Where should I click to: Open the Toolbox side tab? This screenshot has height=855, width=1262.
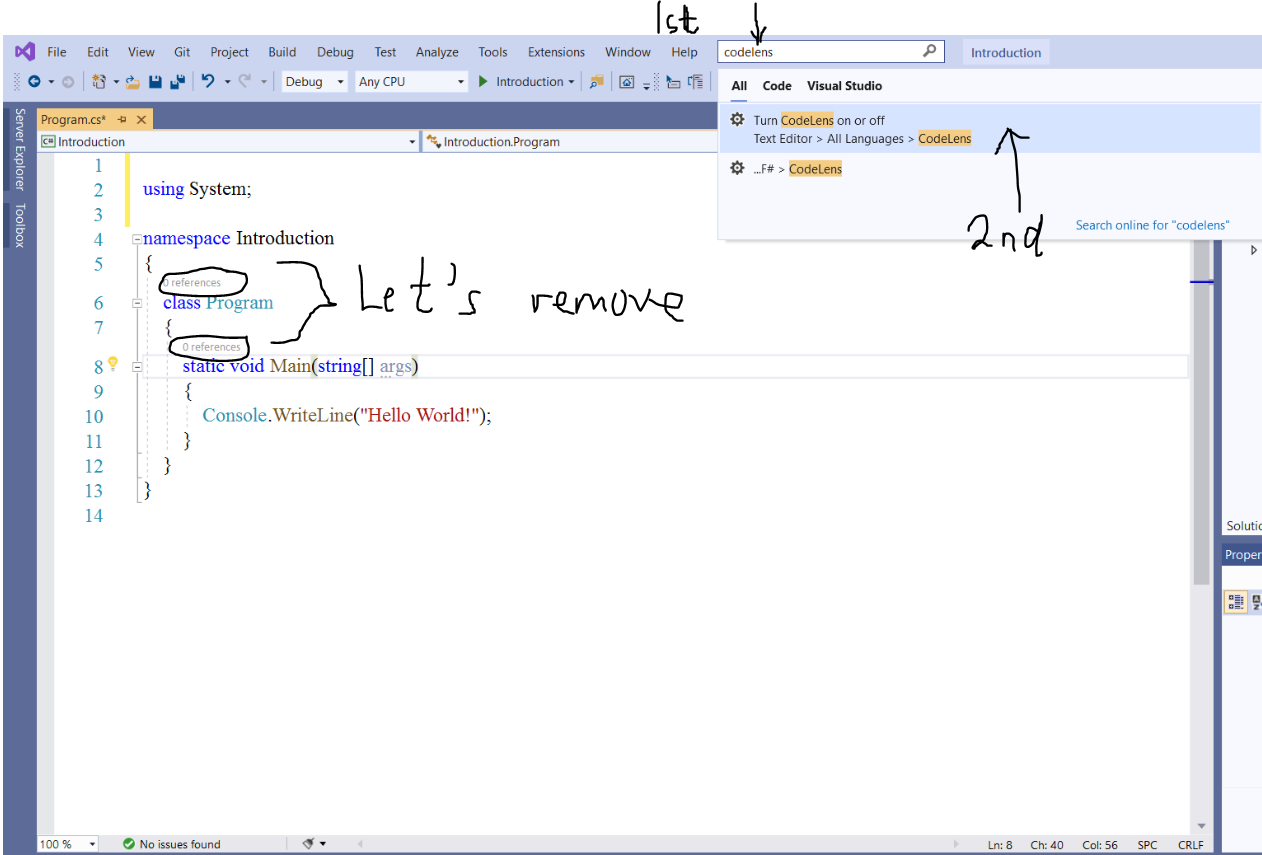[x=18, y=225]
